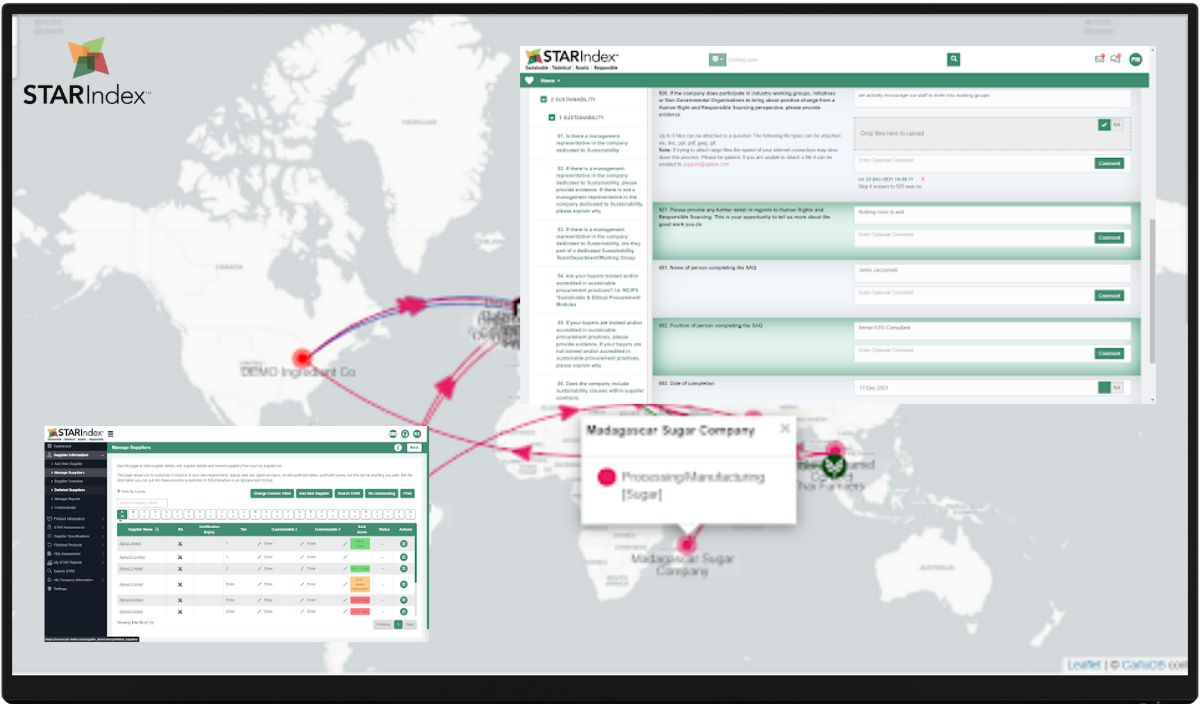1200x704 pixels.
Task: Click the RA Outstanding button
Action: point(381,493)
